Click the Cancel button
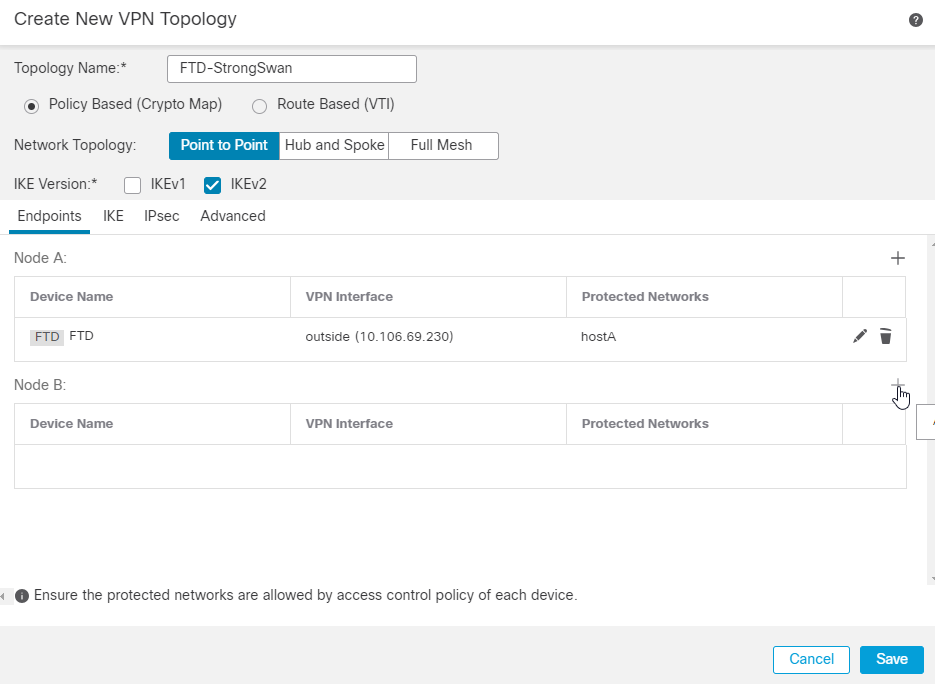The image size is (935, 684). pyautogui.click(x=811, y=659)
